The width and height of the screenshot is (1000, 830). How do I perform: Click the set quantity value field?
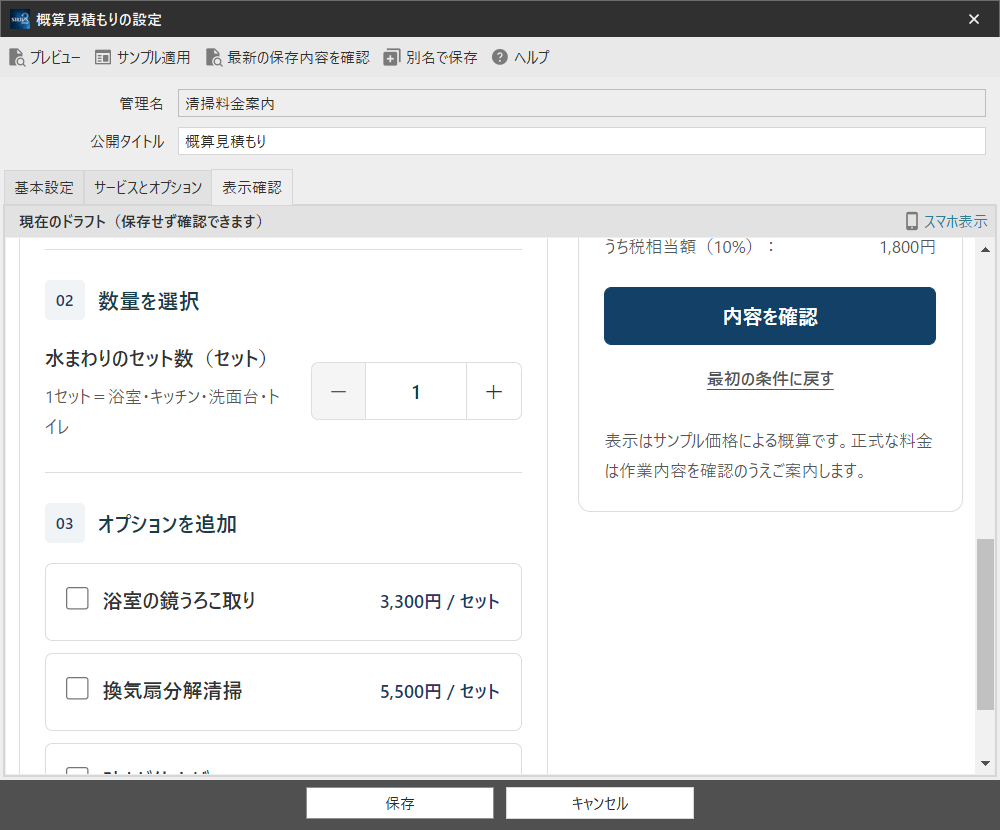click(x=416, y=392)
